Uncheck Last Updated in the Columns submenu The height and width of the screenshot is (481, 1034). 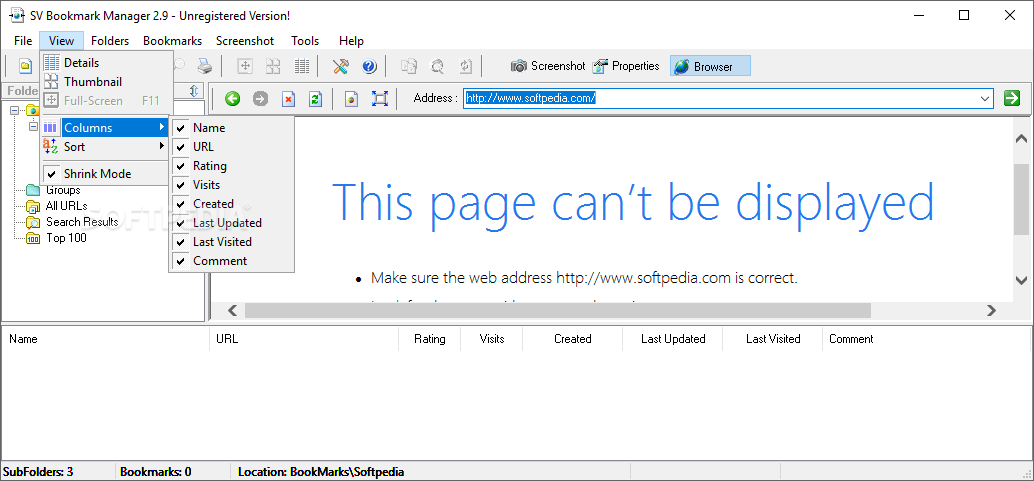231,223
